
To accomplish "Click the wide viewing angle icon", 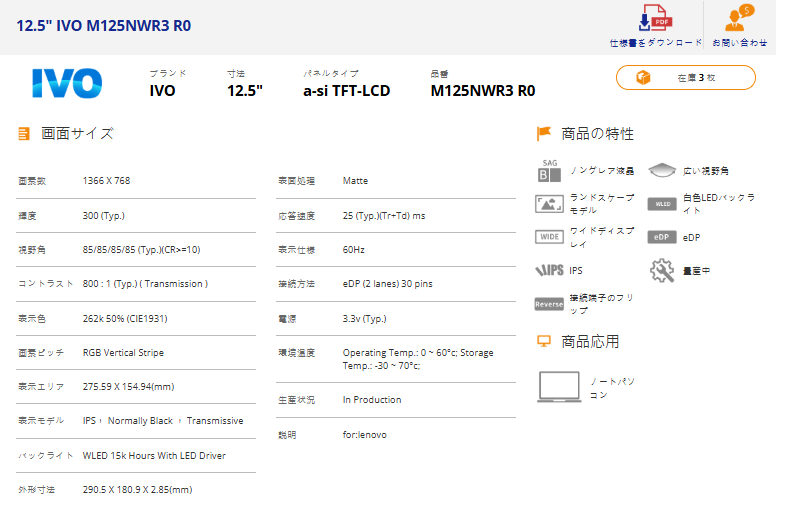I will click(x=662, y=171).
